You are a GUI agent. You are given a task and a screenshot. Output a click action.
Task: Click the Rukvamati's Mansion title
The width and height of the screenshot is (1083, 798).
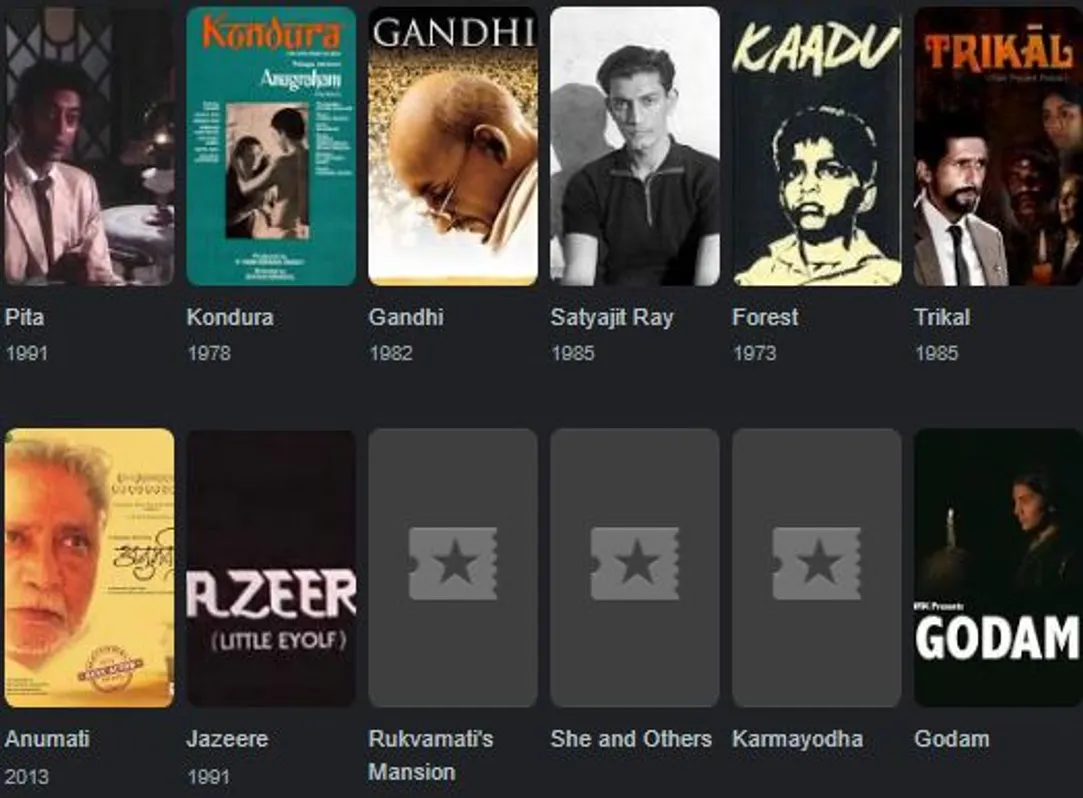tap(431, 755)
